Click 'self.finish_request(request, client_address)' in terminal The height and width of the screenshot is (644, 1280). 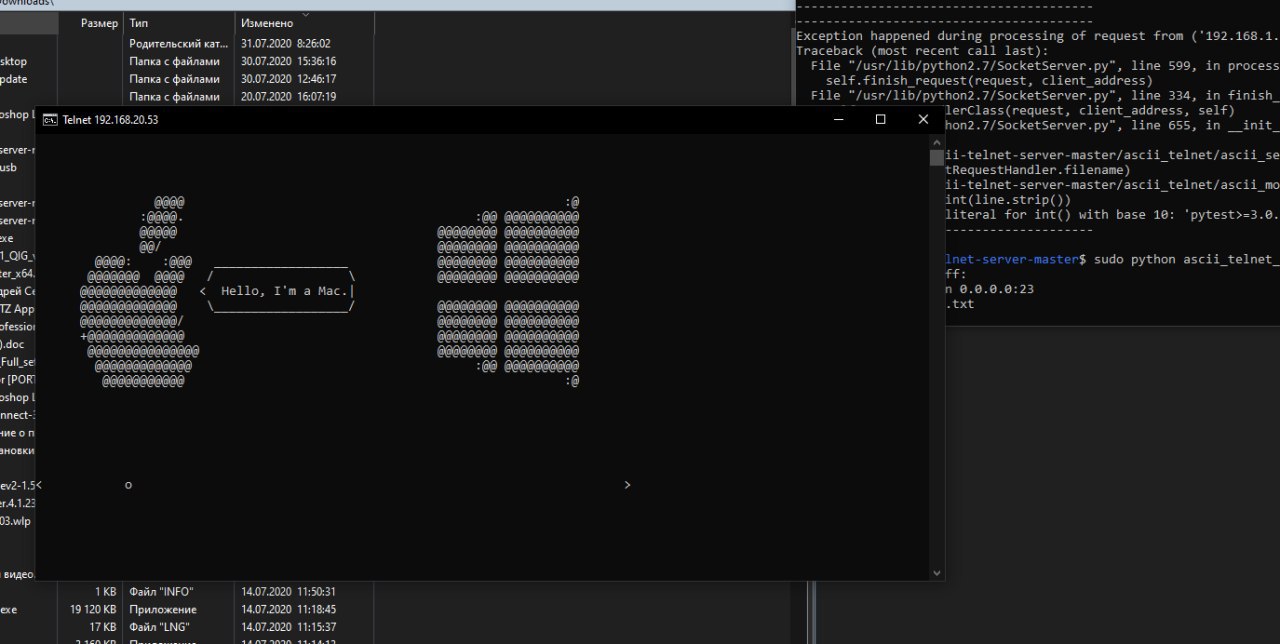(x=989, y=81)
